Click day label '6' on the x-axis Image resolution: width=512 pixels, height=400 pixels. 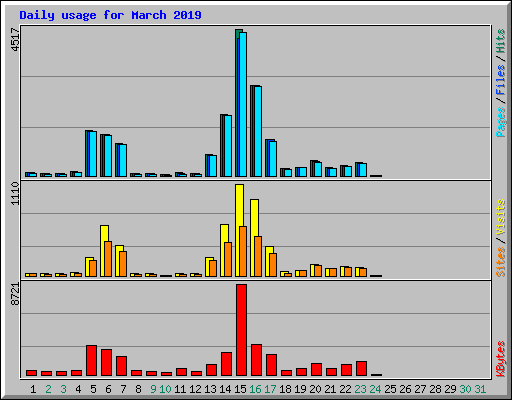click(108, 389)
